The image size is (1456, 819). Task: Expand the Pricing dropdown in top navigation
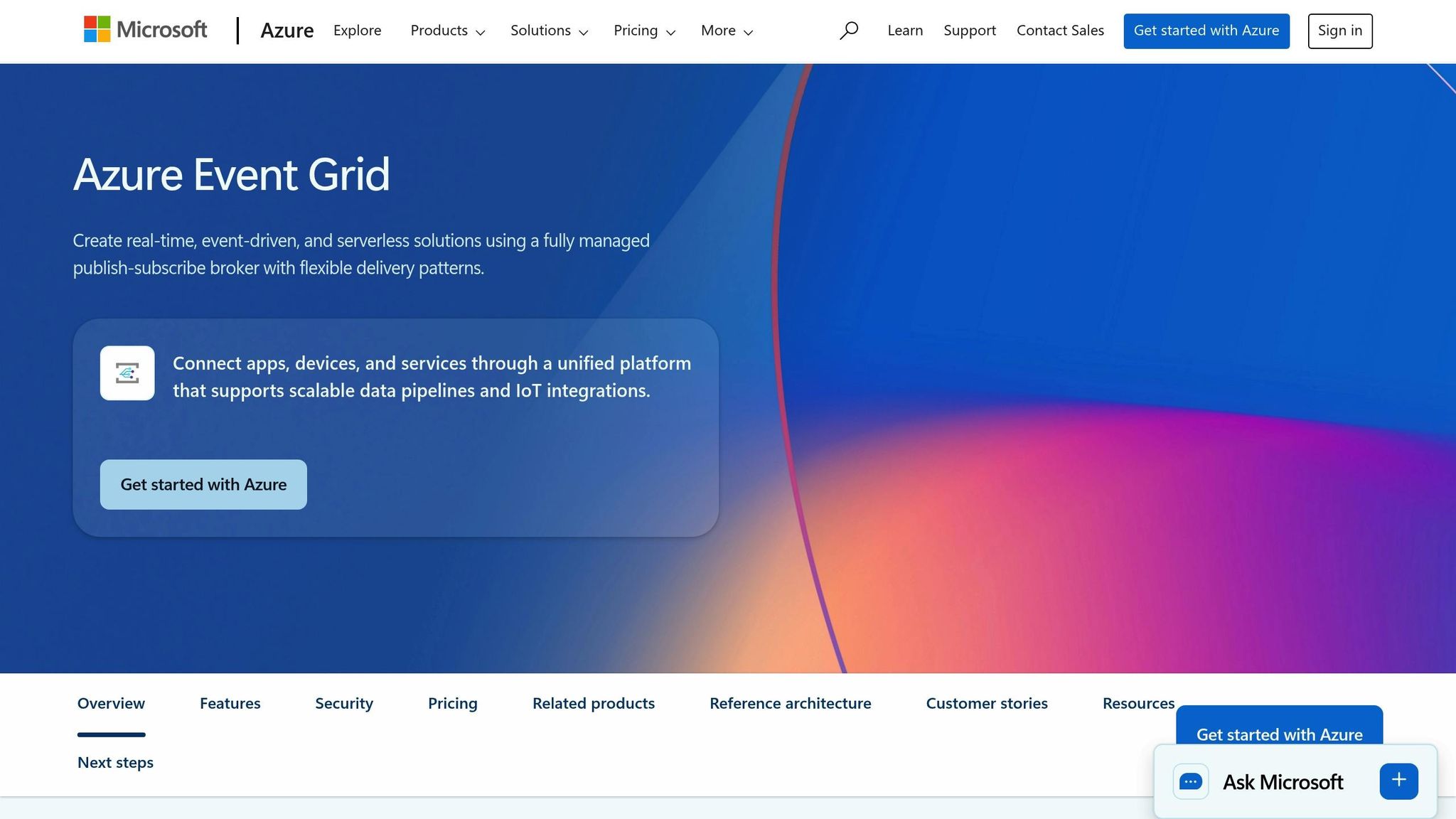coord(672,32)
